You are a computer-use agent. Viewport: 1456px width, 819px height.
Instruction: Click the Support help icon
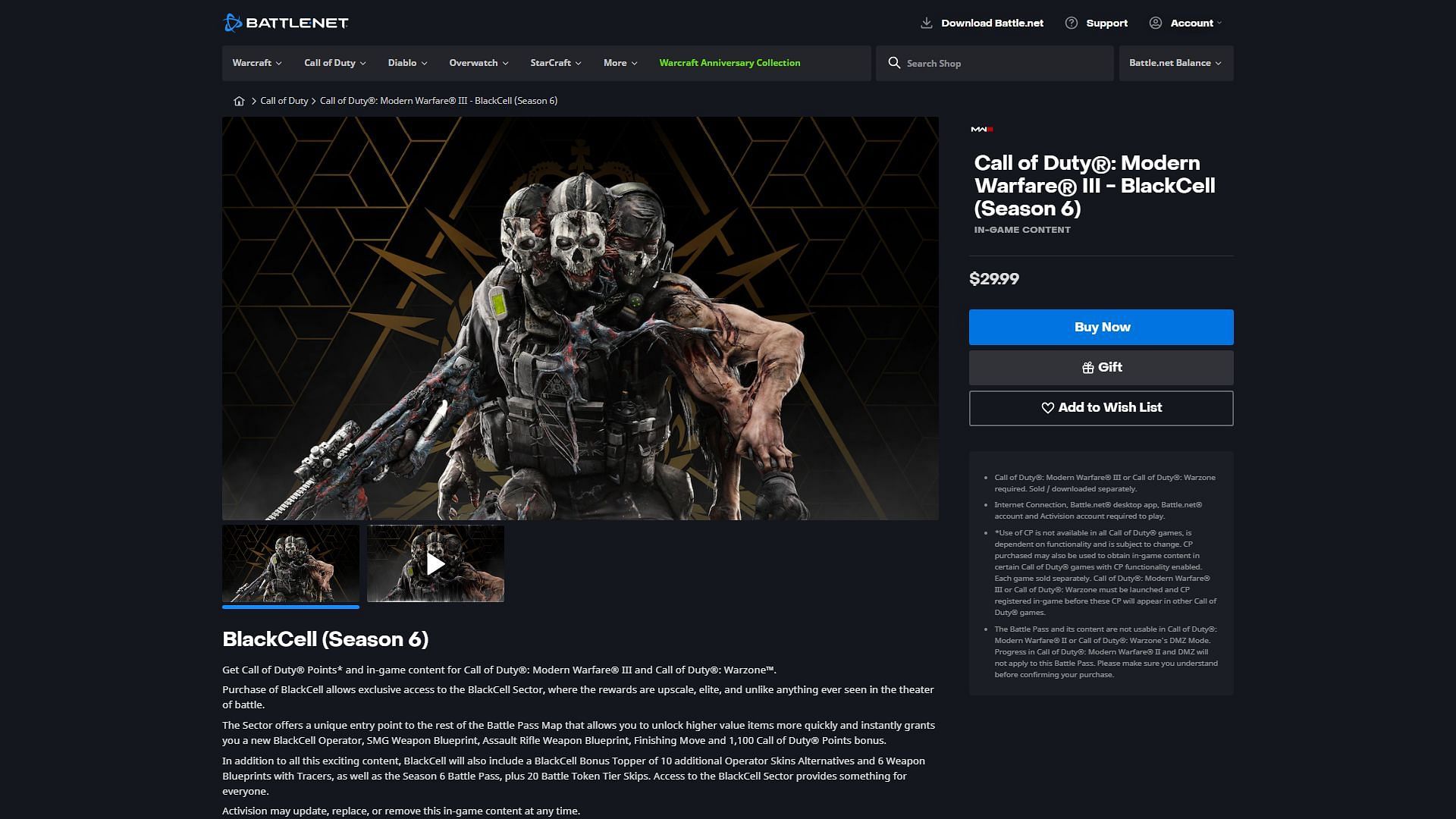pyautogui.click(x=1071, y=22)
